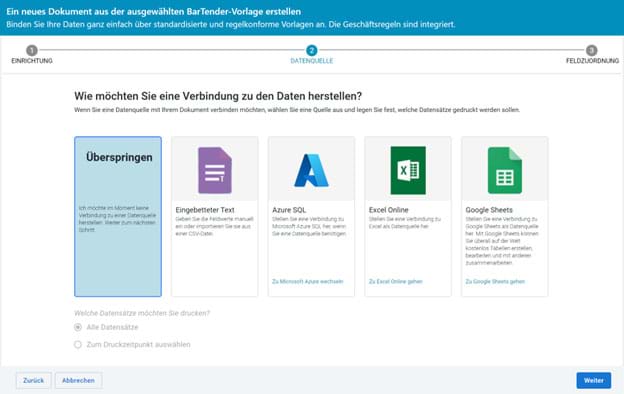Open the 'Zu Excel Online gehen' link
The height and width of the screenshot is (394, 624).
coord(396,281)
